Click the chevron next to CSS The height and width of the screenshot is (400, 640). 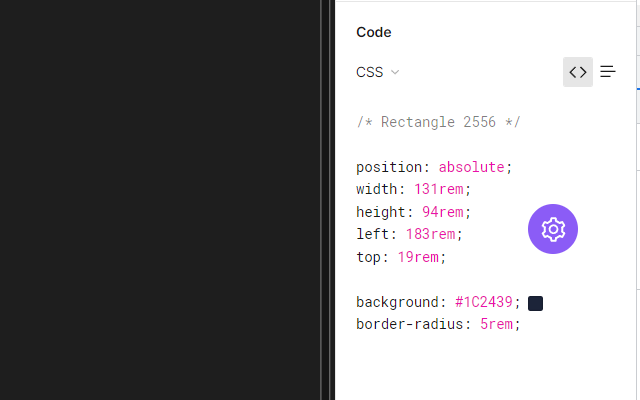[395, 72]
